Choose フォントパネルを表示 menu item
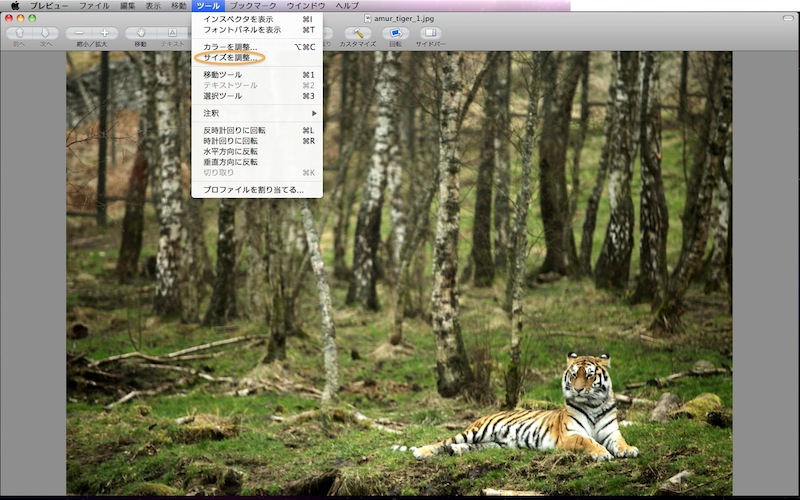This screenshot has width=800, height=500. 257,30
